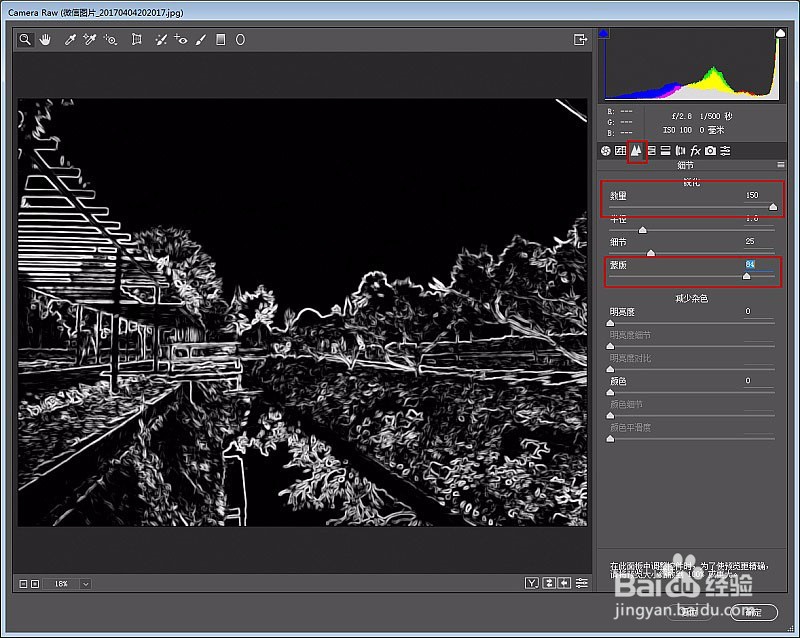Choose the White Balance eyedropper tool
The height and width of the screenshot is (638, 800).
coord(70,39)
